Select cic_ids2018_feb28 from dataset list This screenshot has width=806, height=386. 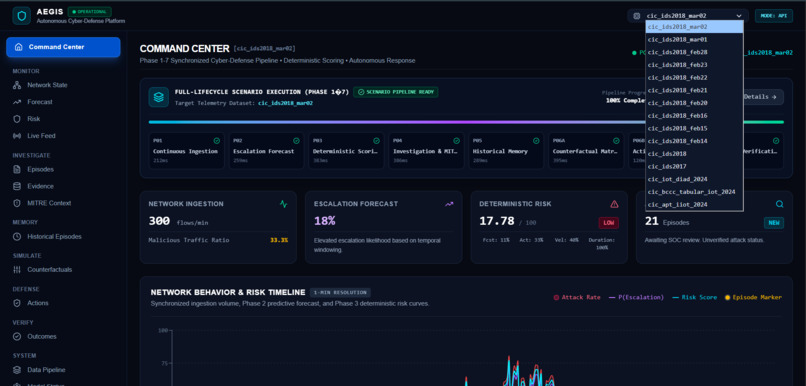pyautogui.click(x=694, y=52)
